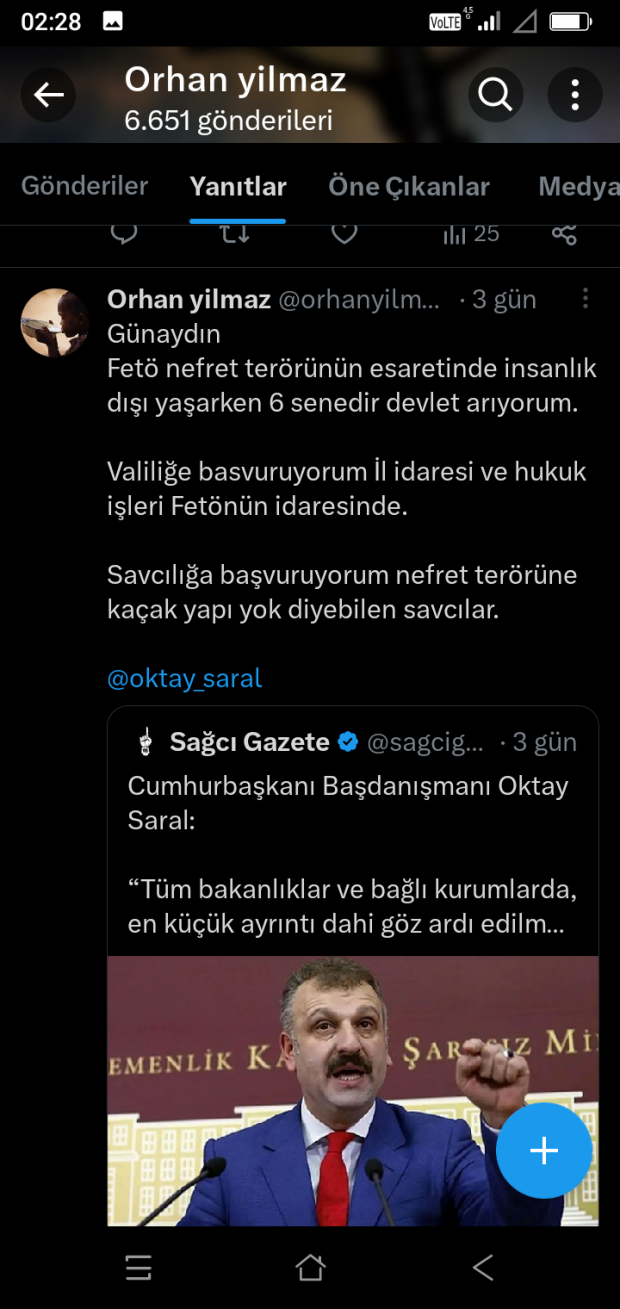Viewport: 620px width, 1309px height.
Task: Open the Öne Çıkanlar tab
Action: 409,186
